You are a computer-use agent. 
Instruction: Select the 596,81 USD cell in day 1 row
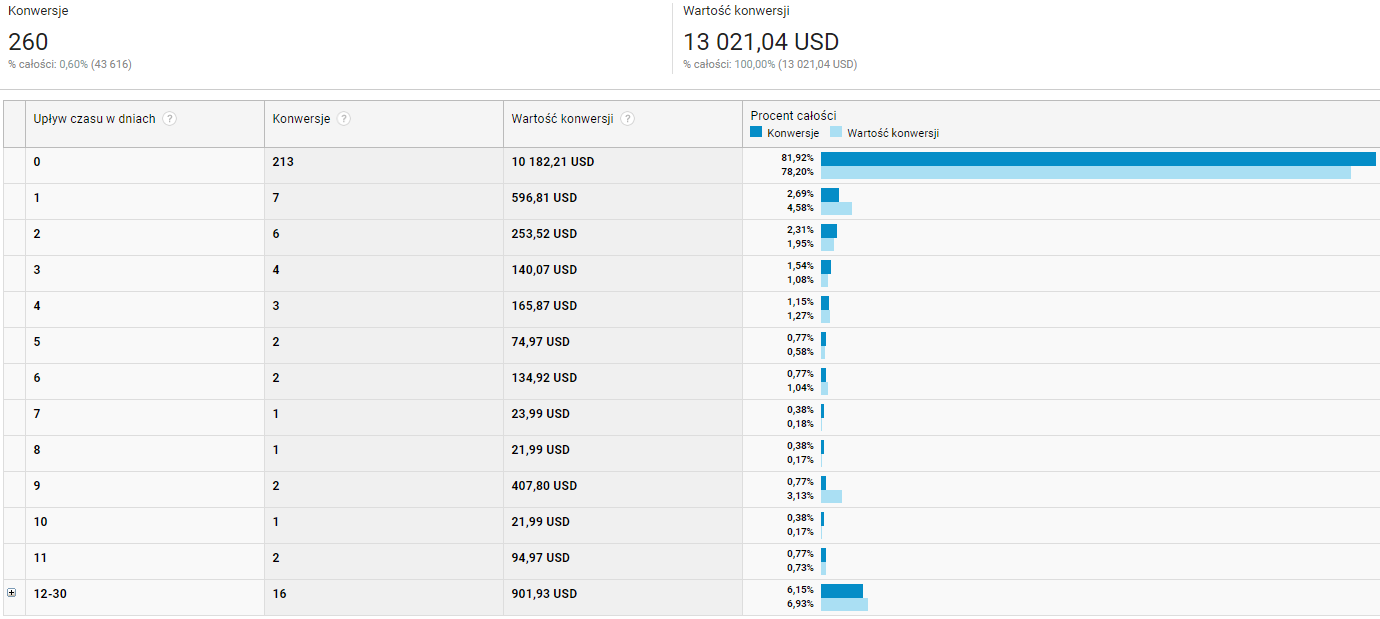coord(544,198)
